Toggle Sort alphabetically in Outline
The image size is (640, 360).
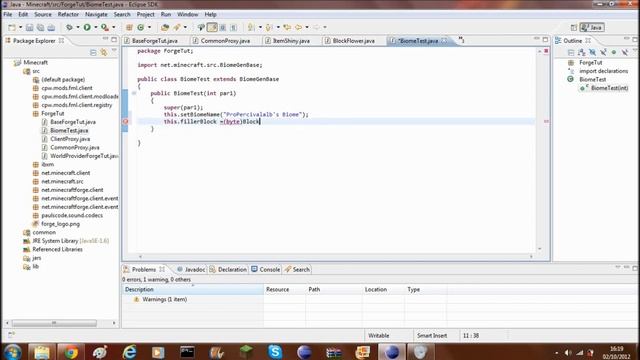[x=582, y=52]
